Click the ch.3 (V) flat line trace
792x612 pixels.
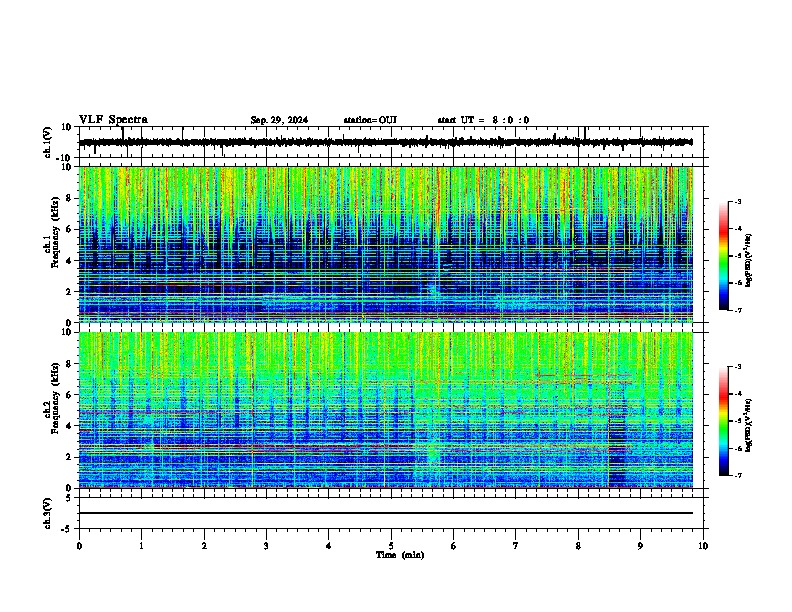[x=386, y=513]
